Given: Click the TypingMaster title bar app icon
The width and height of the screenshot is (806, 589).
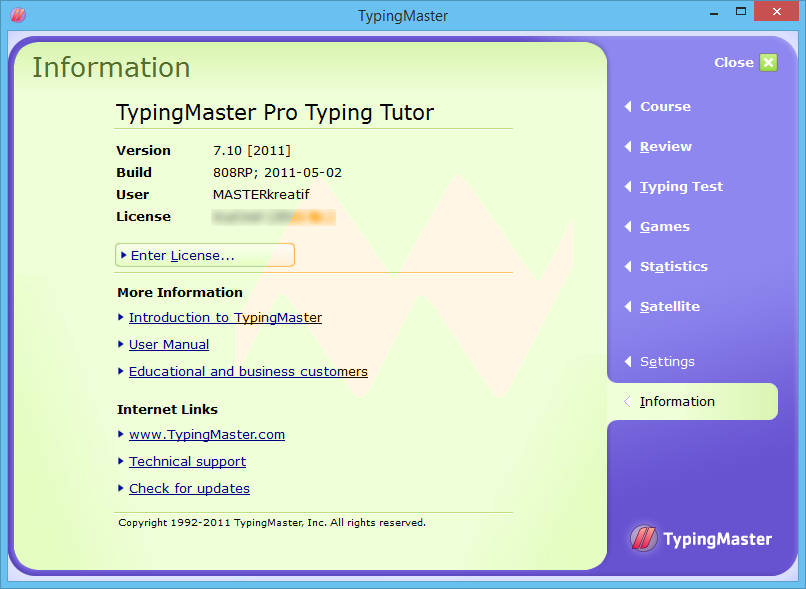Looking at the screenshot, I should click(18, 15).
